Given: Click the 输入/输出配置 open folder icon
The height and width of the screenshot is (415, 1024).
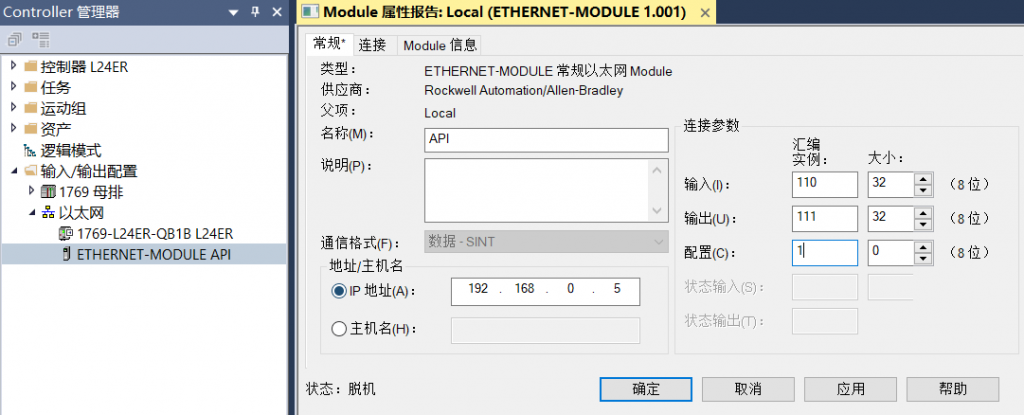Looking at the screenshot, I should point(31,171).
